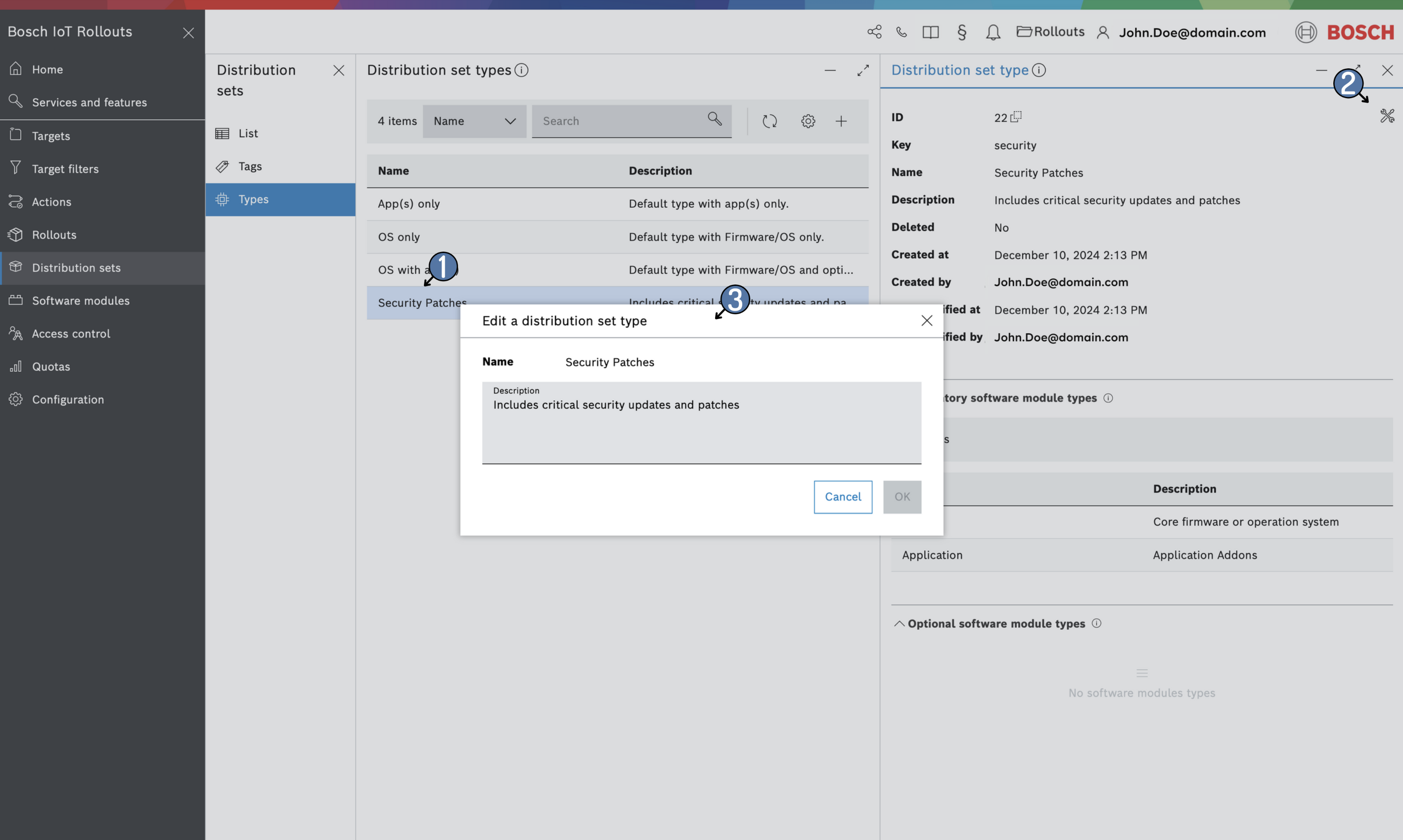Viewport: 1403px width, 840px height.
Task: Add a new distribution set type
Action: [841, 121]
